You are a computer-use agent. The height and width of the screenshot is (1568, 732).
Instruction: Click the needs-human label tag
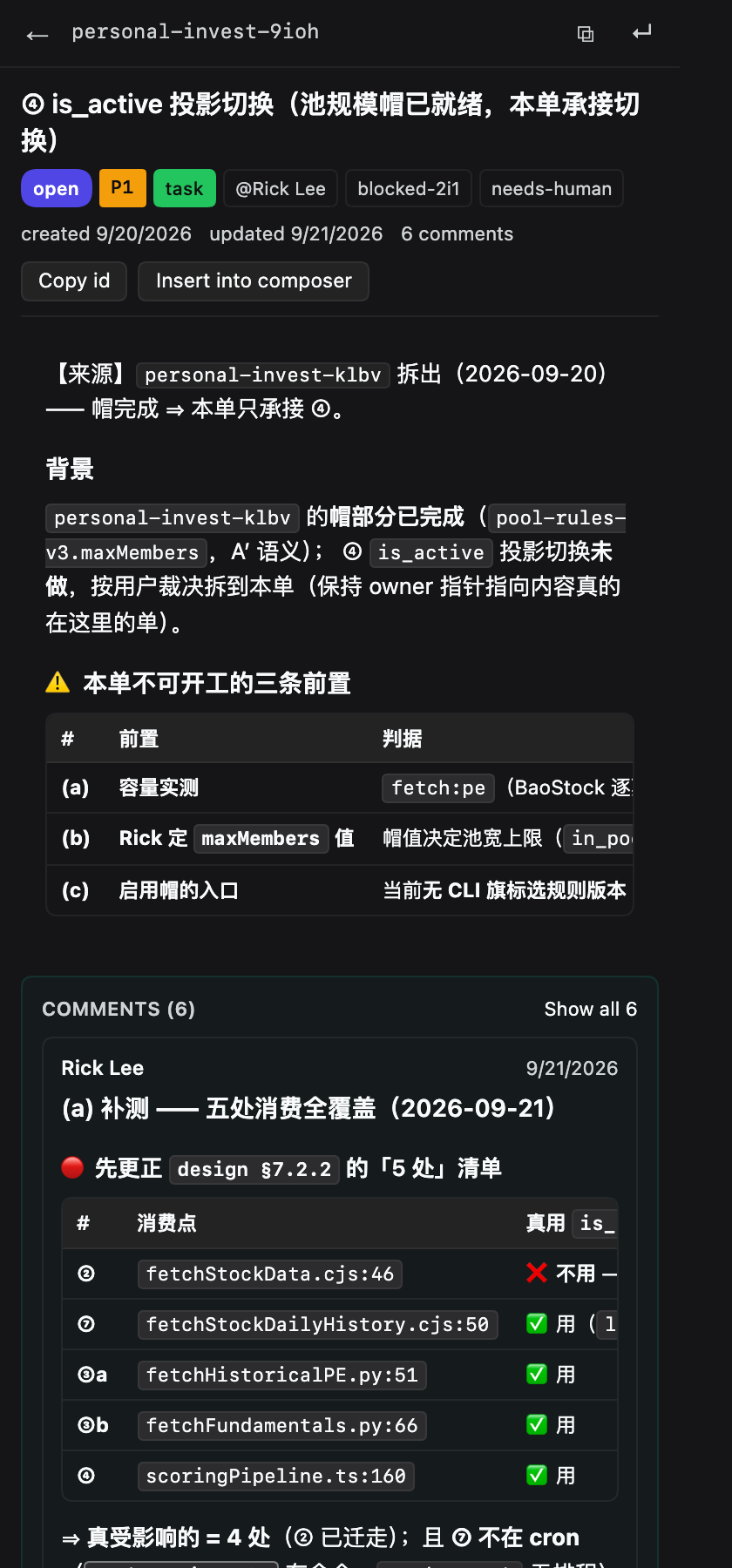552,188
